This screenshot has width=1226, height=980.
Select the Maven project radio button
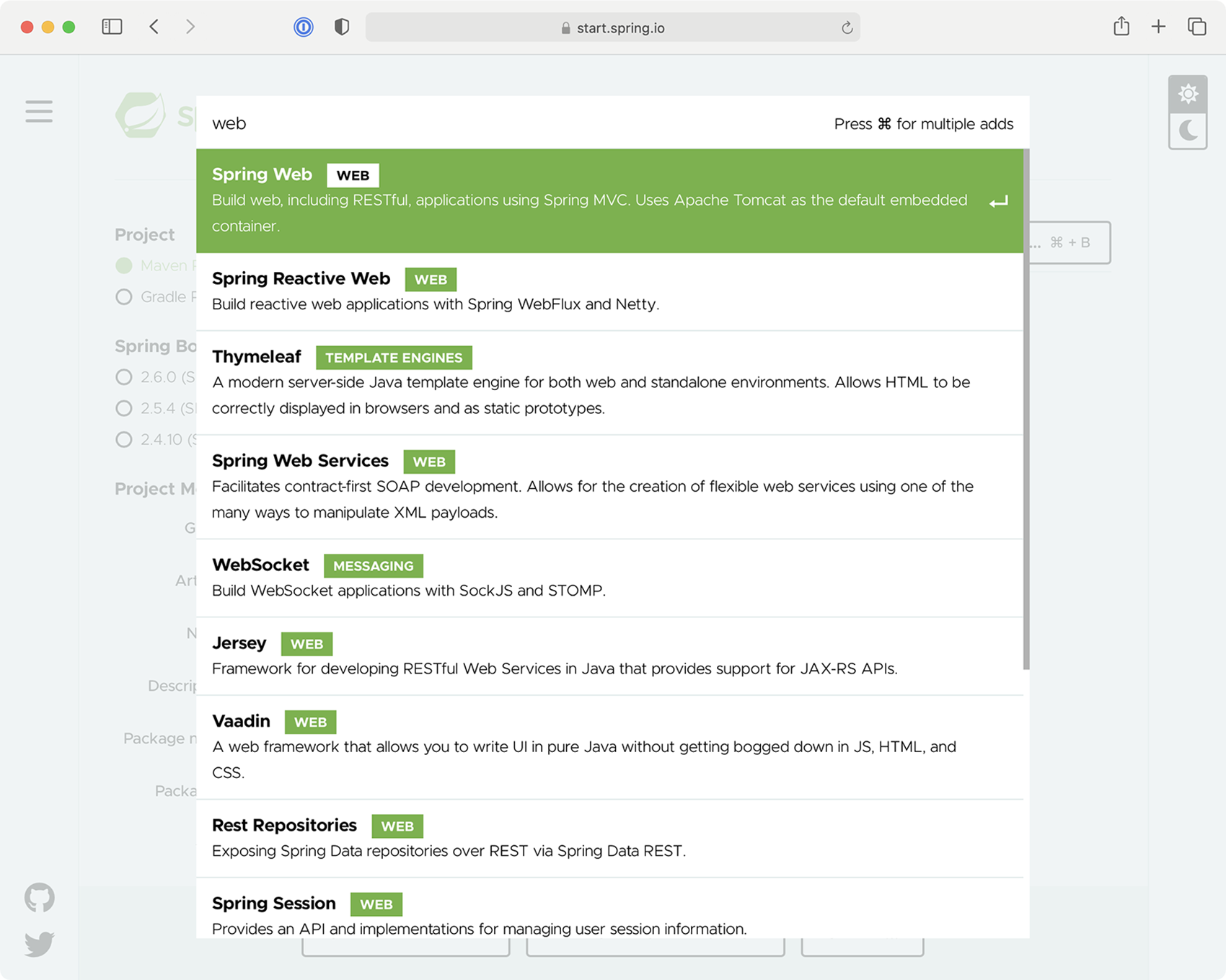coord(124,265)
